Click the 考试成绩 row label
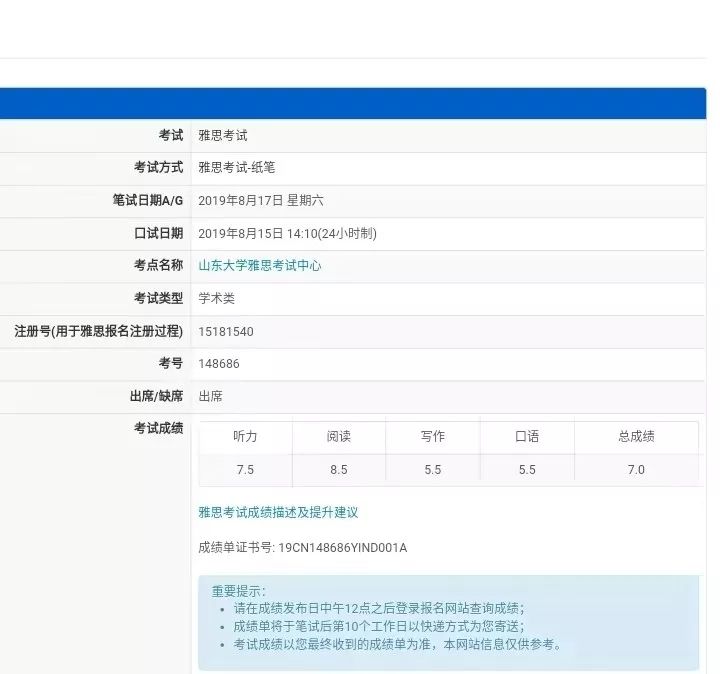 tap(158, 428)
